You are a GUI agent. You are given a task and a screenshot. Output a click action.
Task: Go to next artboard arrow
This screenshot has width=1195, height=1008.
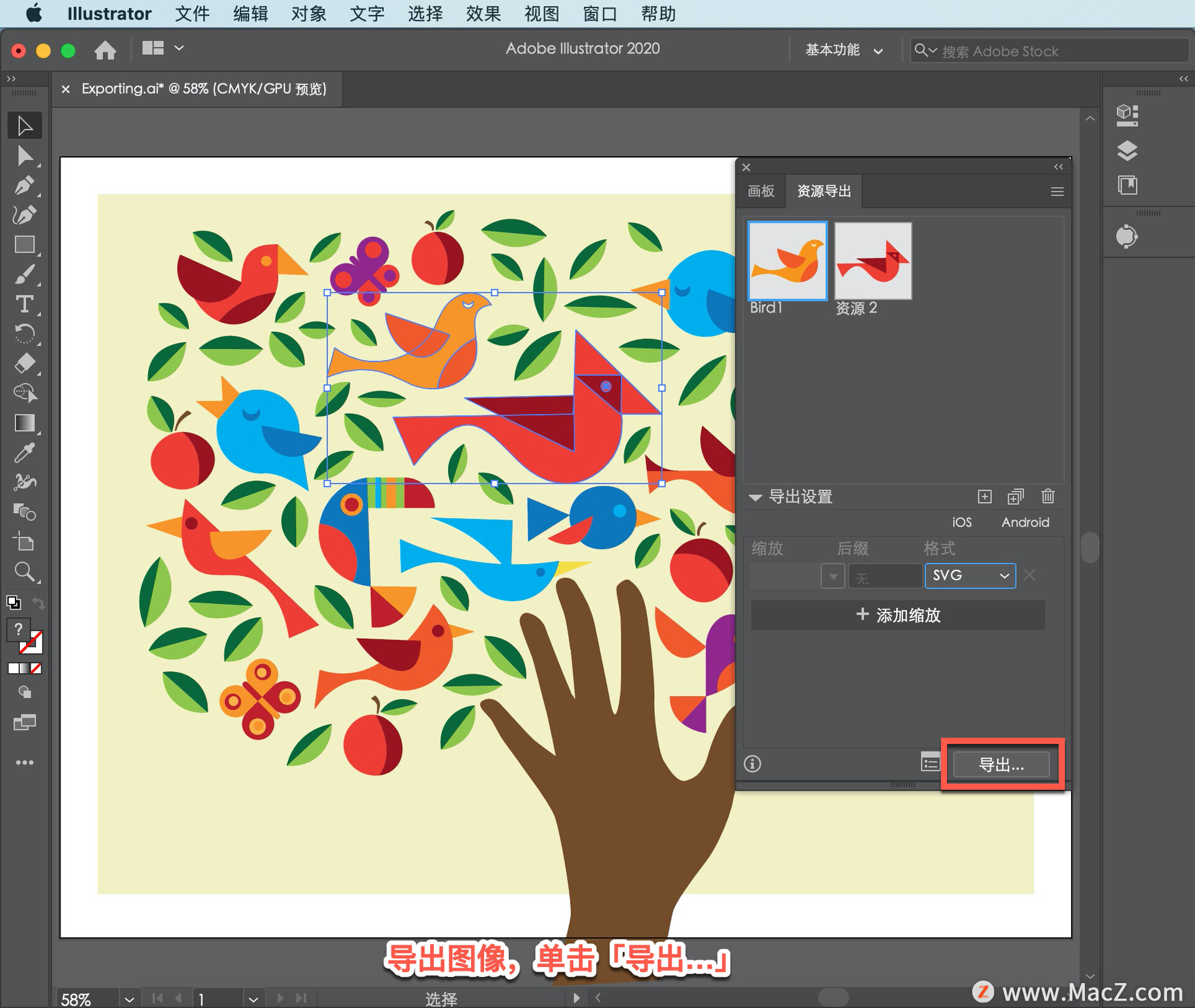point(280,998)
